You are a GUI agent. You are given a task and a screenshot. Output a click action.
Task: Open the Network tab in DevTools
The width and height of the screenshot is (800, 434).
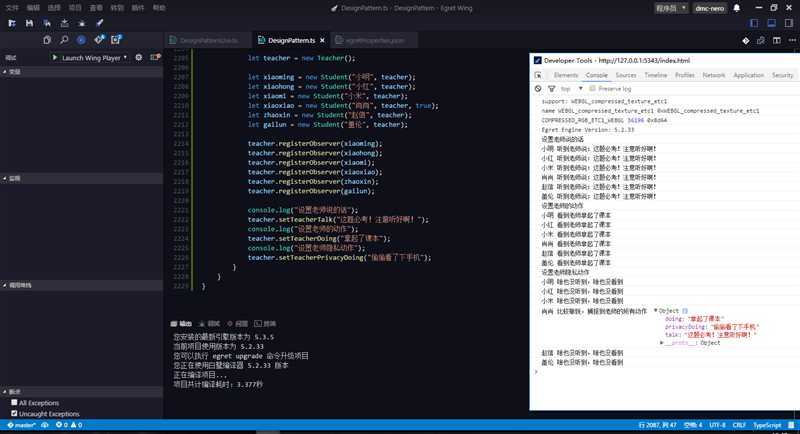[714, 75]
